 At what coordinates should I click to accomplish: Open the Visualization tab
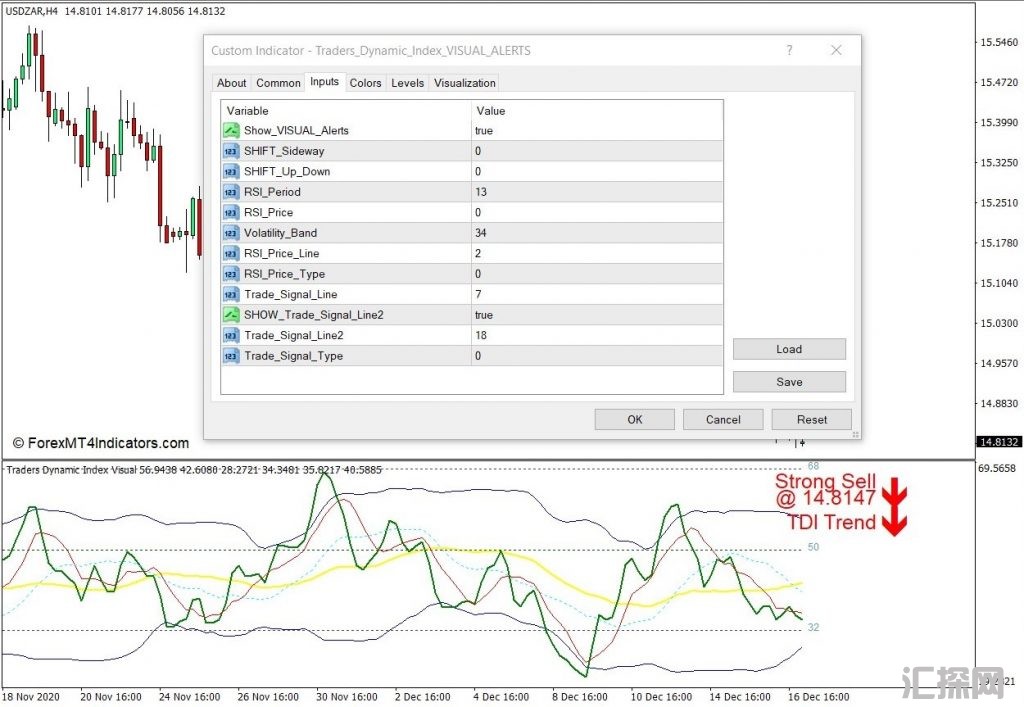464,83
